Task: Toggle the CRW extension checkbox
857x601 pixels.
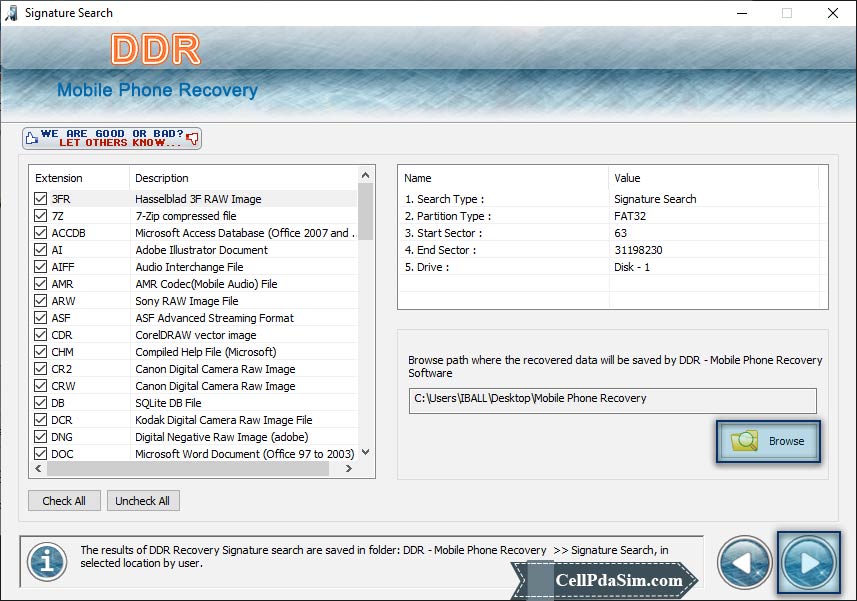Action: point(40,385)
